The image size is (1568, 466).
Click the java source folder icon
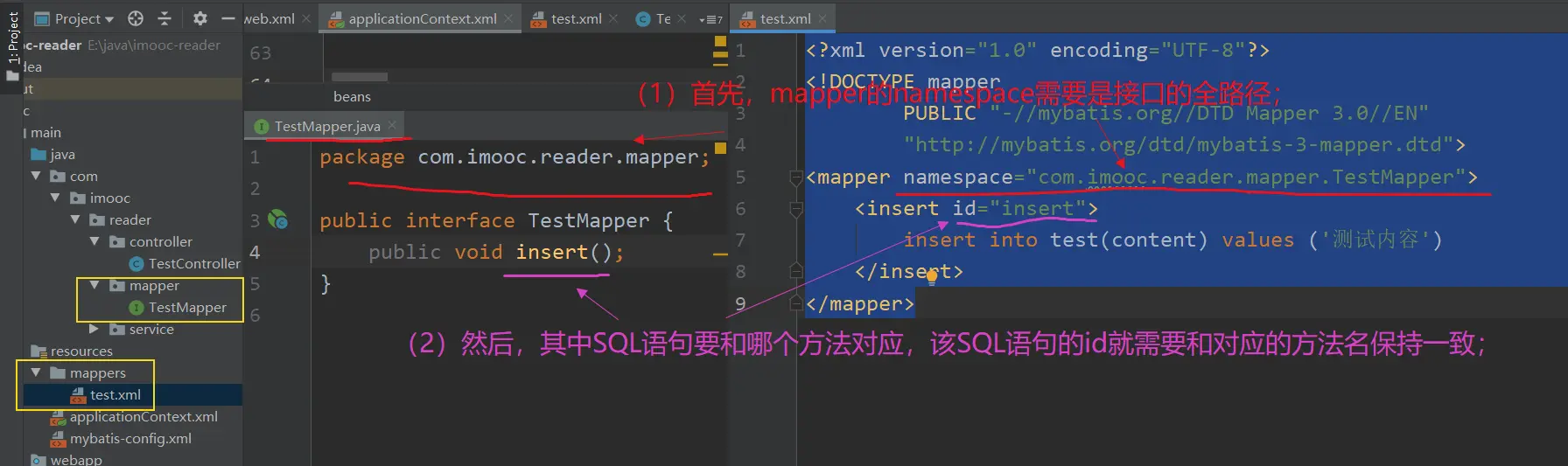pos(38,154)
